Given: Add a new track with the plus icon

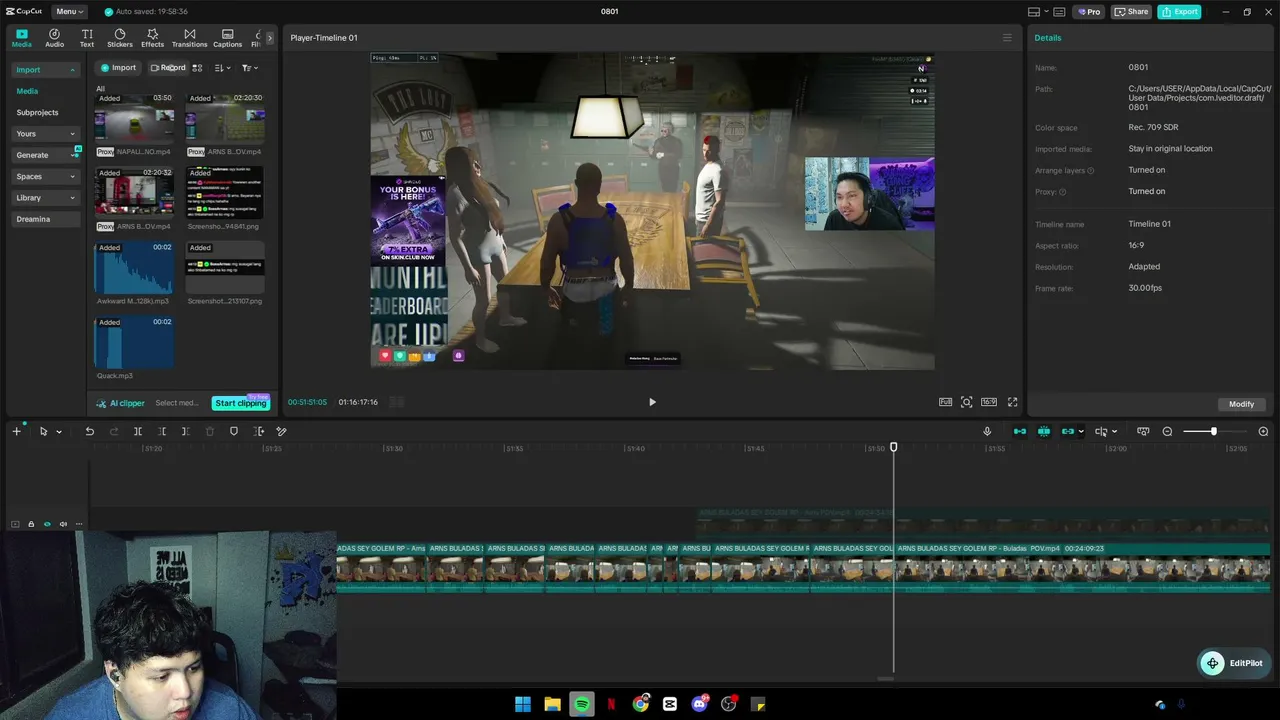Looking at the screenshot, I should point(16,431).
